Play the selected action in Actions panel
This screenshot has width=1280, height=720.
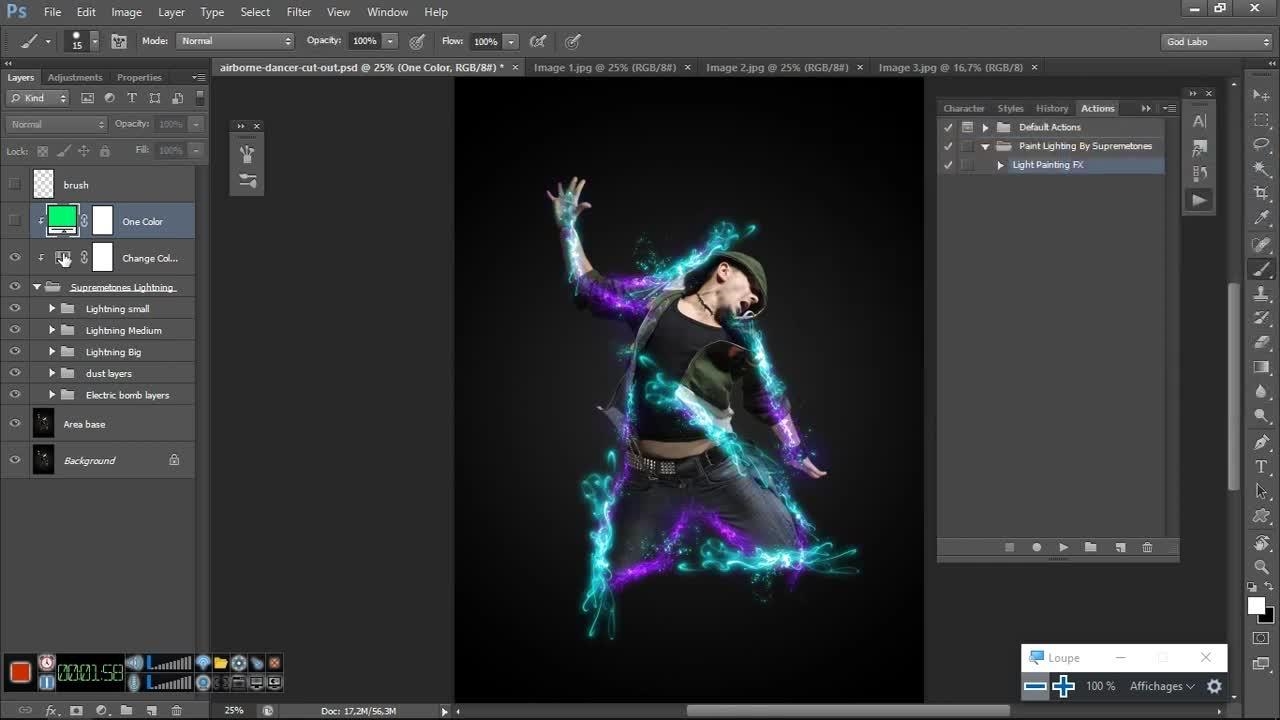[x=1063, y=547]
